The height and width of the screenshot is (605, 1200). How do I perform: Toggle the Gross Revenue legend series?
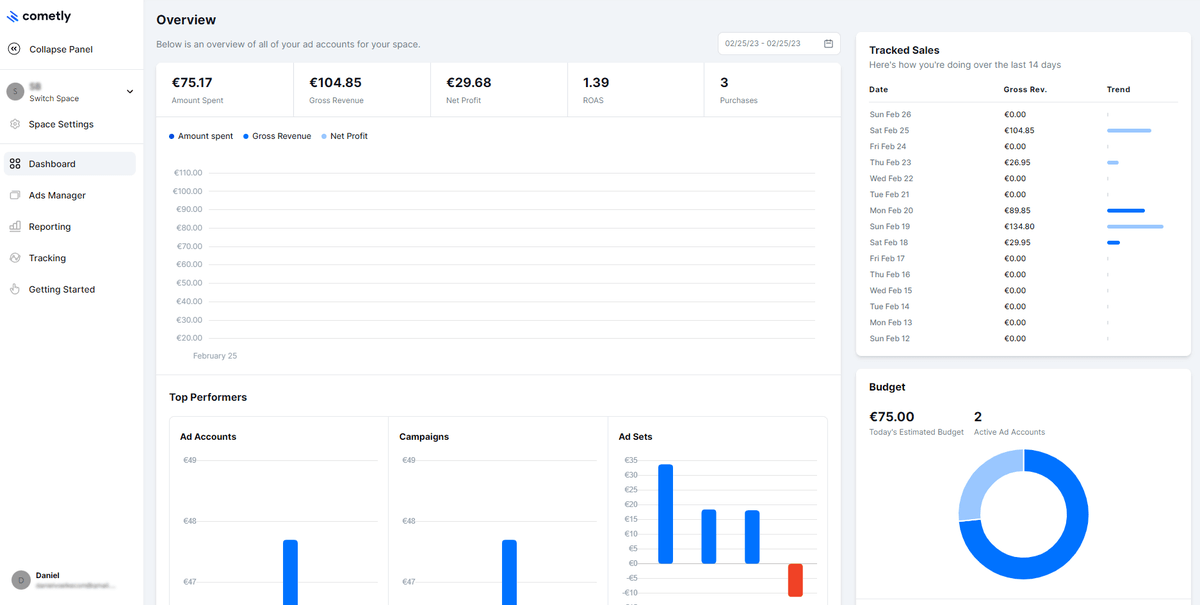[x=276, y=136]
